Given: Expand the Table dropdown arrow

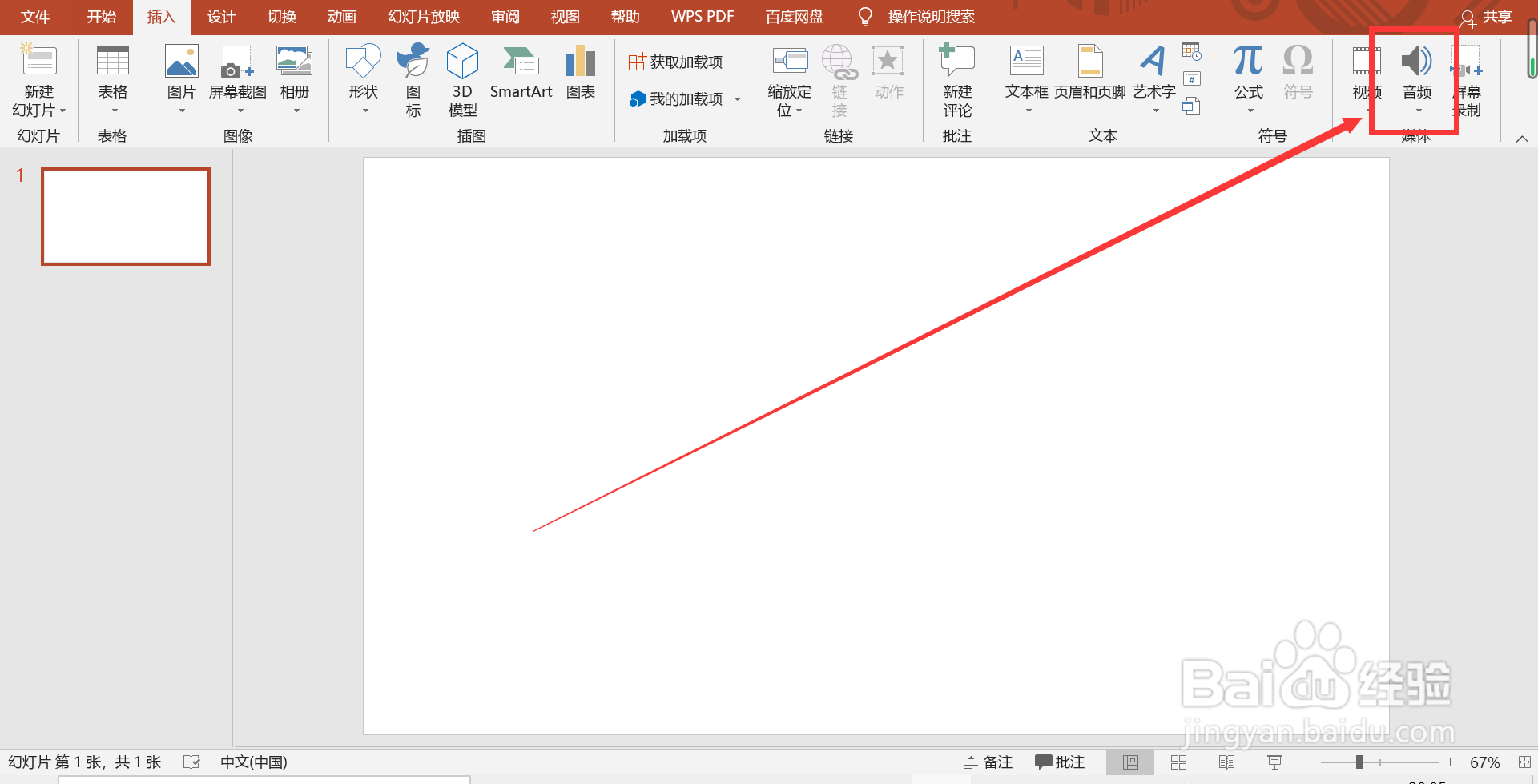Looking at the screenshot, I should pyautogui.click(x=114, y=111).
